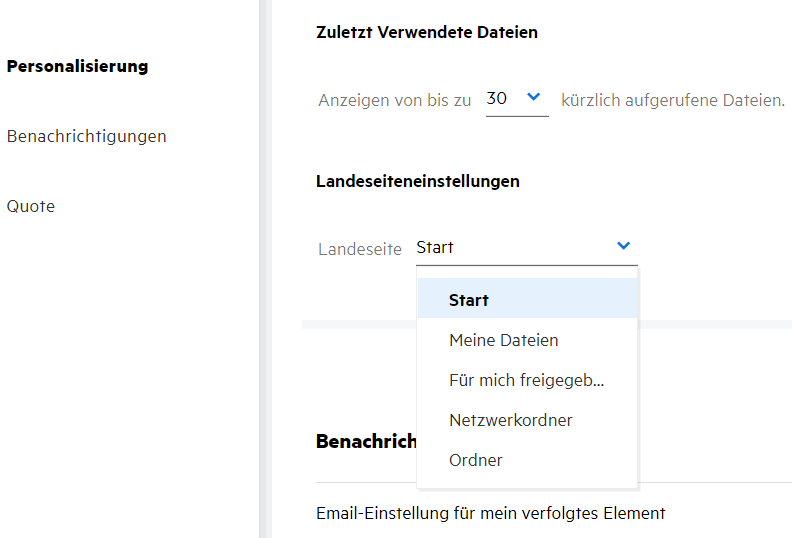This screenshot has width=792, height=538.
Task: Click the partially hidden Benachrich... section heading
Action: [x=366, y=441]
